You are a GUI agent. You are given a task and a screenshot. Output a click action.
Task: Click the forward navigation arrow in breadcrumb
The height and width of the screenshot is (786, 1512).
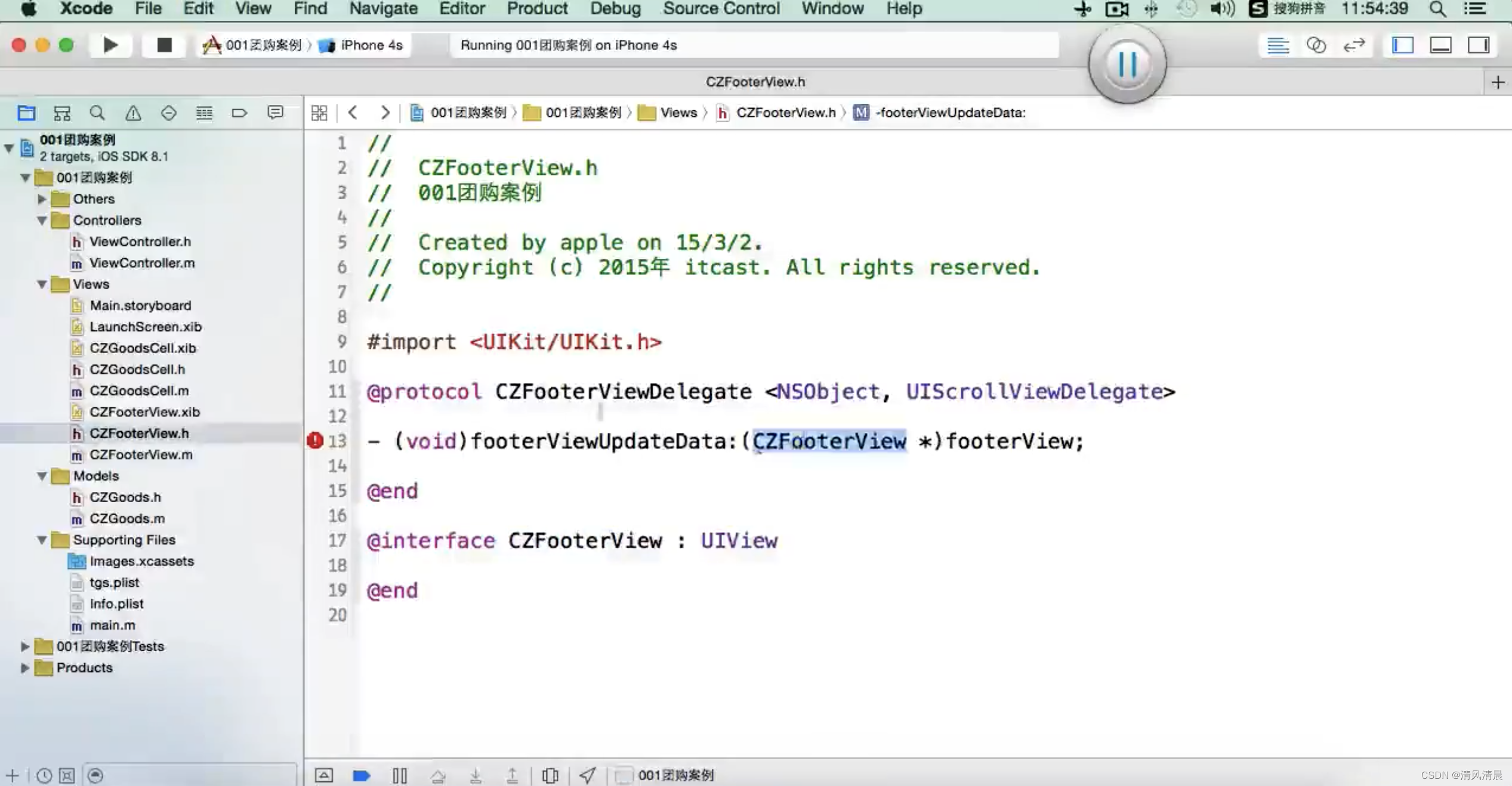384,112
